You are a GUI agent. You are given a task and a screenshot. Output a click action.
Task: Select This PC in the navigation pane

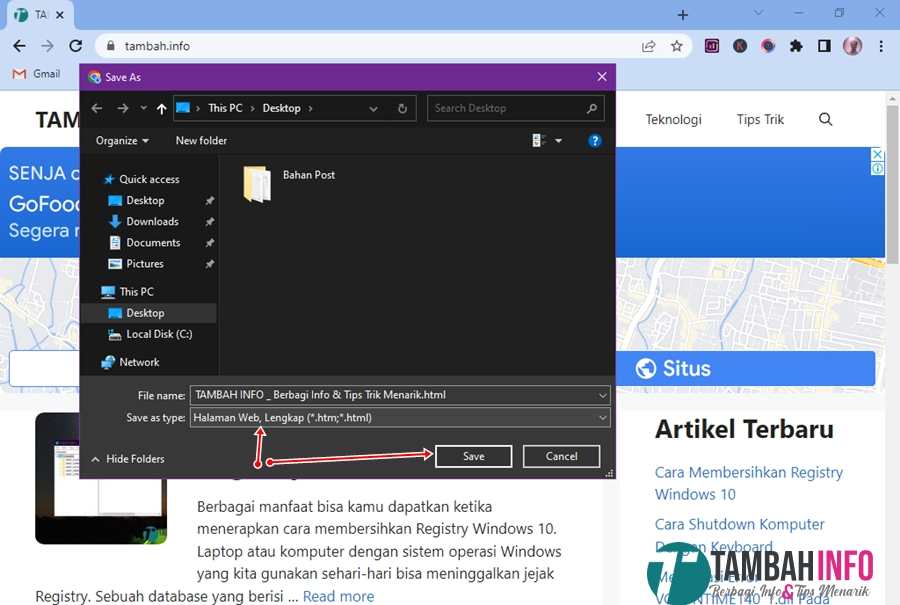(136, 292)
